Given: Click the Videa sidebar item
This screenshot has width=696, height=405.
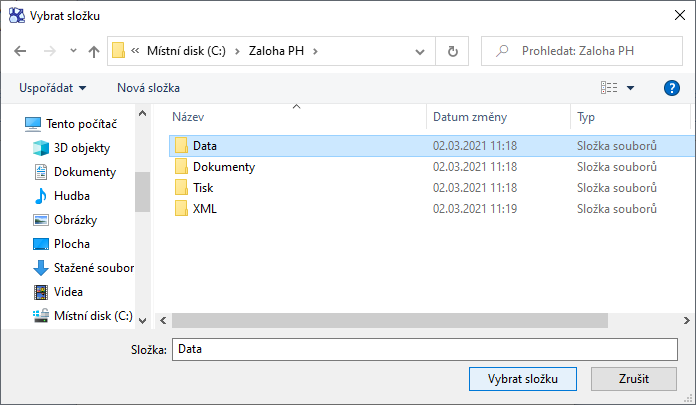Looking at the screenshot, I should pyautogui.click(x=69, y=292).
